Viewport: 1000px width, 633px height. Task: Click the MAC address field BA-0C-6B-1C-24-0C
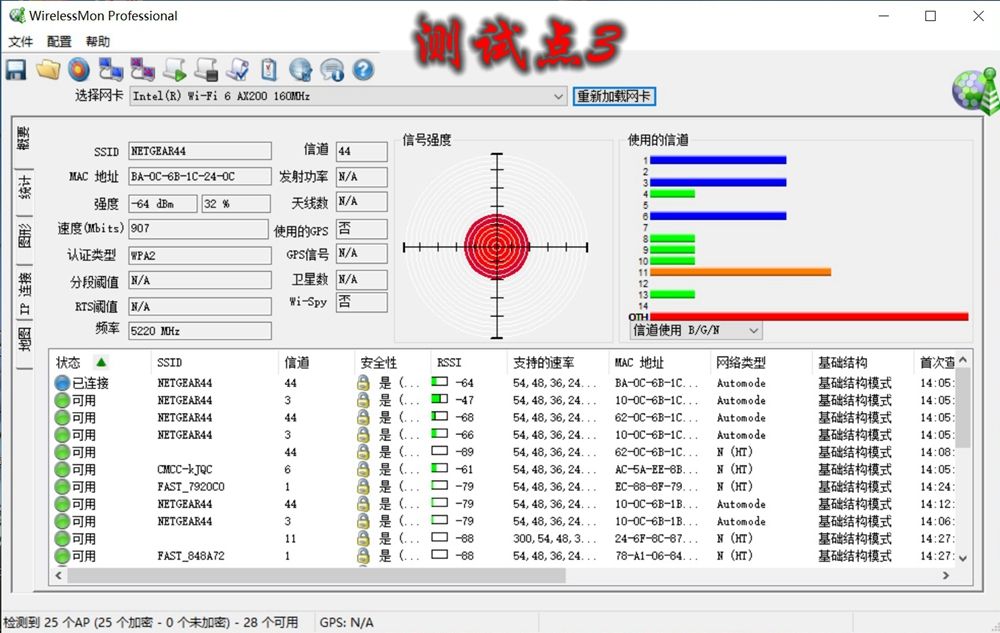(200, 176)
